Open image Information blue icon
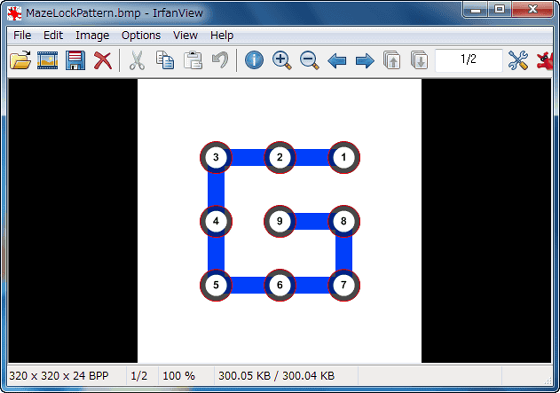 [254, 60]
